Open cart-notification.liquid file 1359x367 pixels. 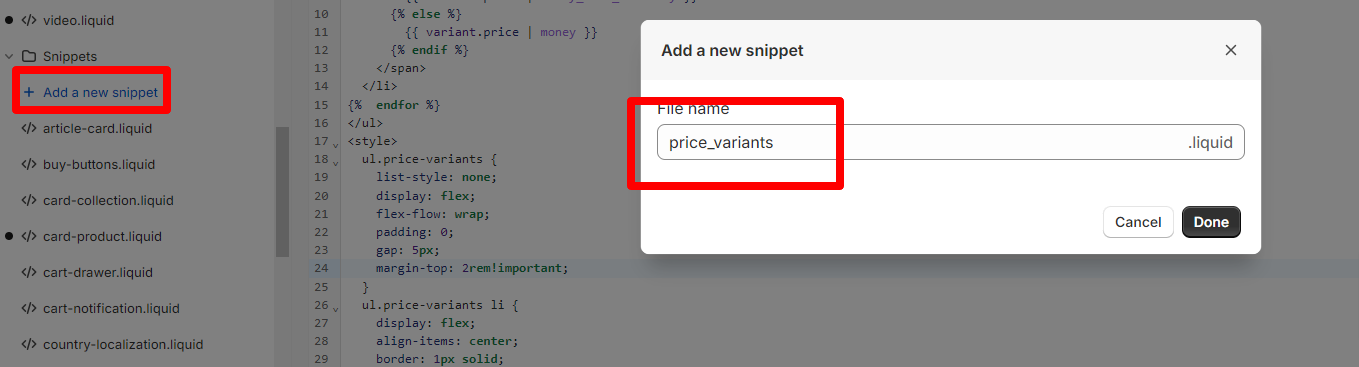pos(111,308)
